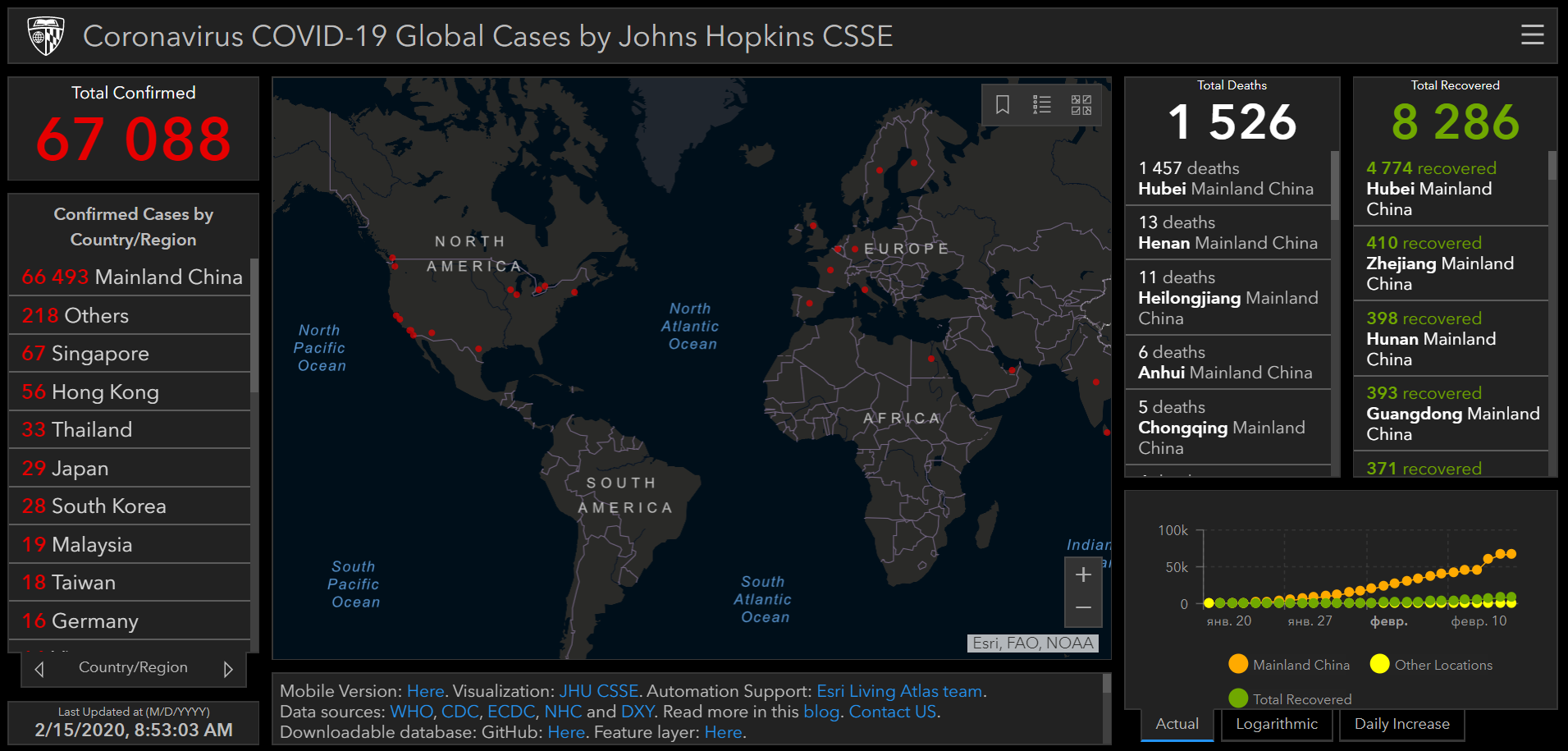Open the map legend list icon

pos(1042,104)
